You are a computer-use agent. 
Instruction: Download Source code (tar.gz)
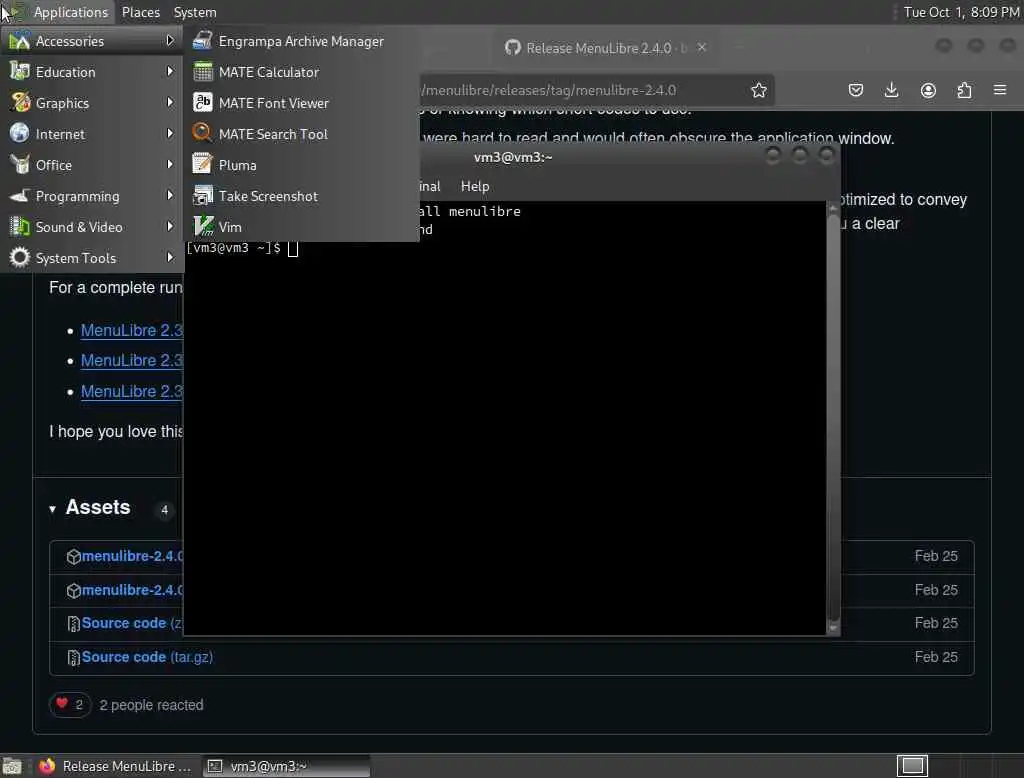coord(147,656)
